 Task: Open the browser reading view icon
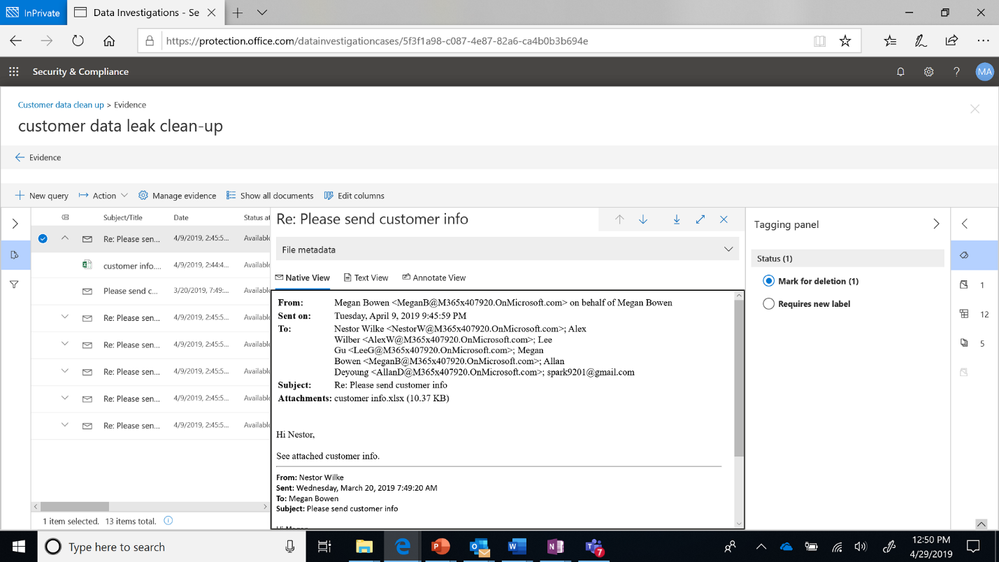point(819,41)
